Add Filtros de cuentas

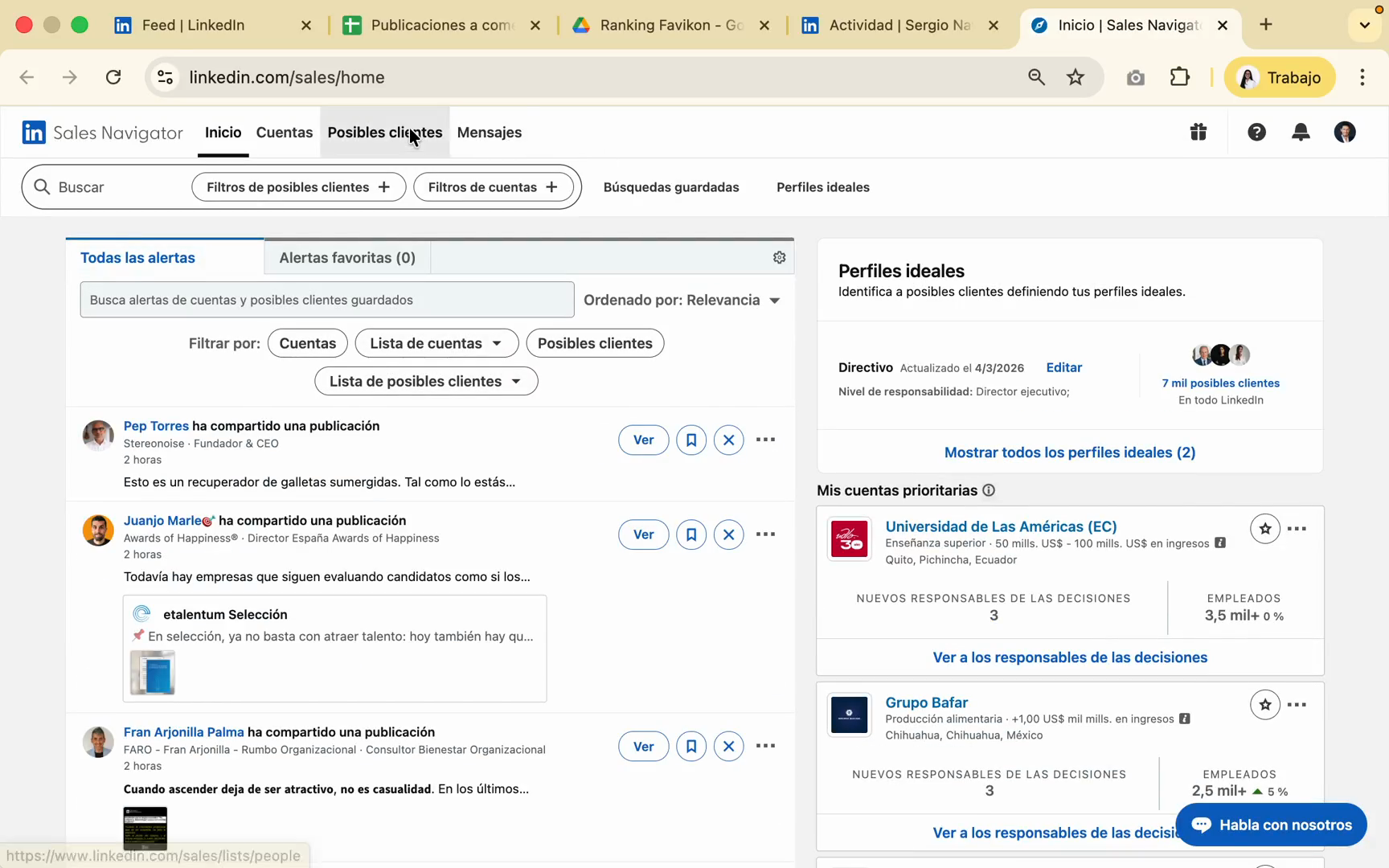493,187
